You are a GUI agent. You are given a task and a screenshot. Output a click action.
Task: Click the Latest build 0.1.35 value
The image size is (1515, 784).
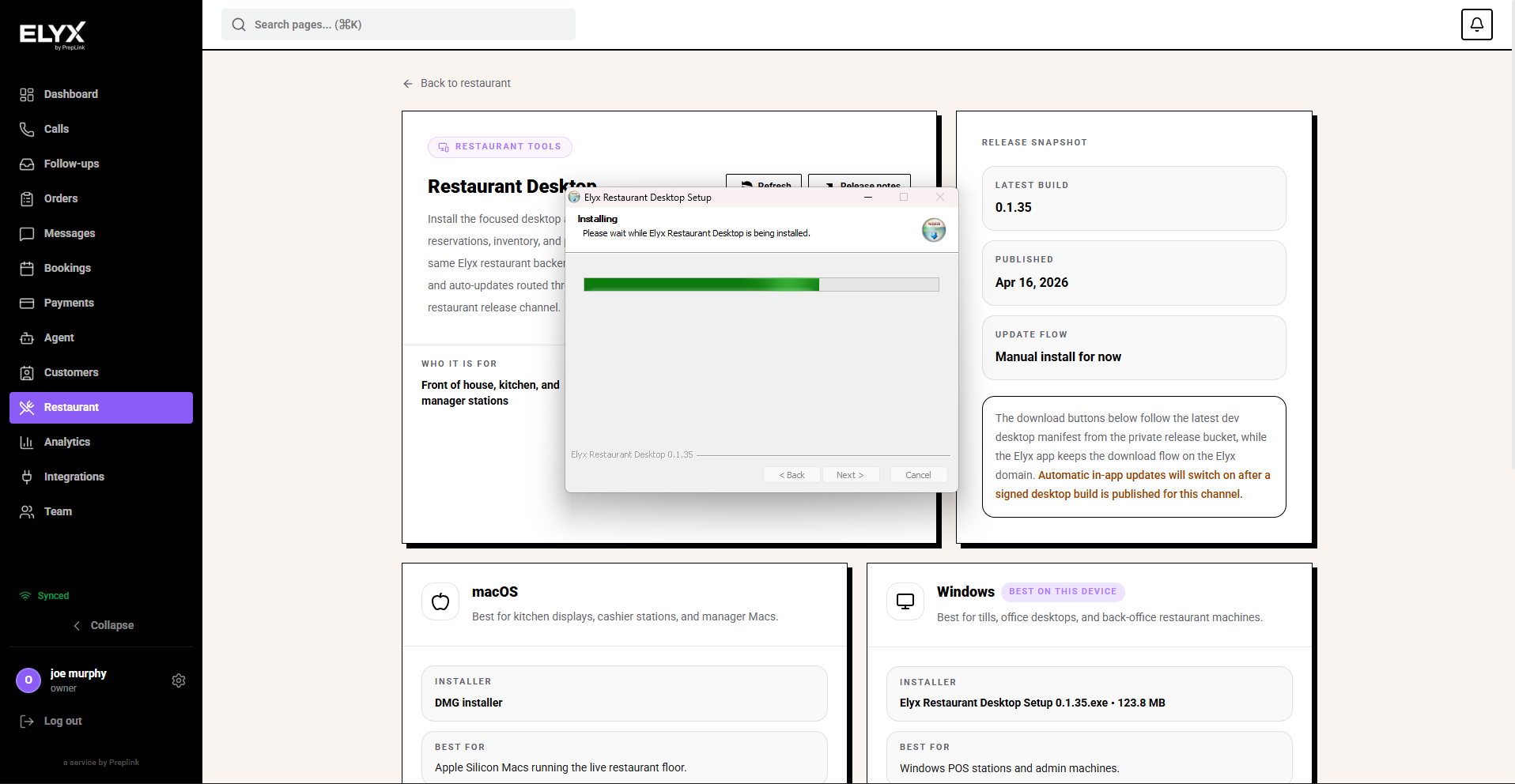1014,207
